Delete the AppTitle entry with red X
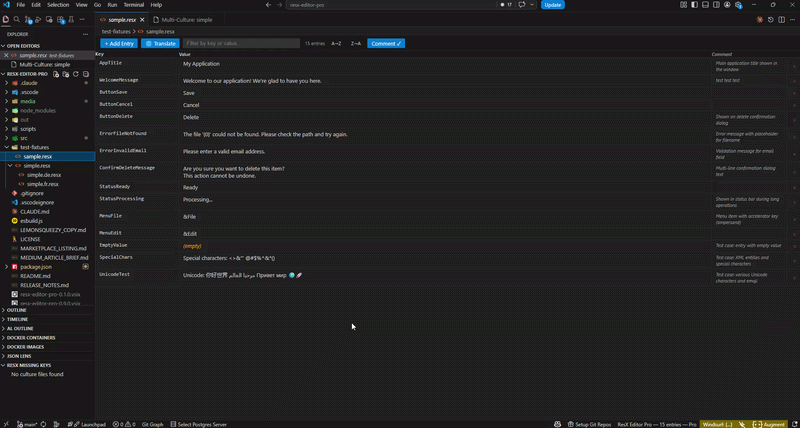This screenshot has height=428, width=800. (794, 66)
